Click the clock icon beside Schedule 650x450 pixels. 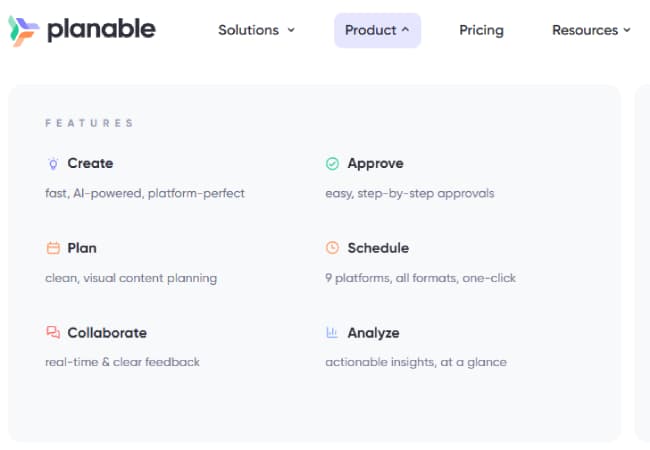point(332,248)
